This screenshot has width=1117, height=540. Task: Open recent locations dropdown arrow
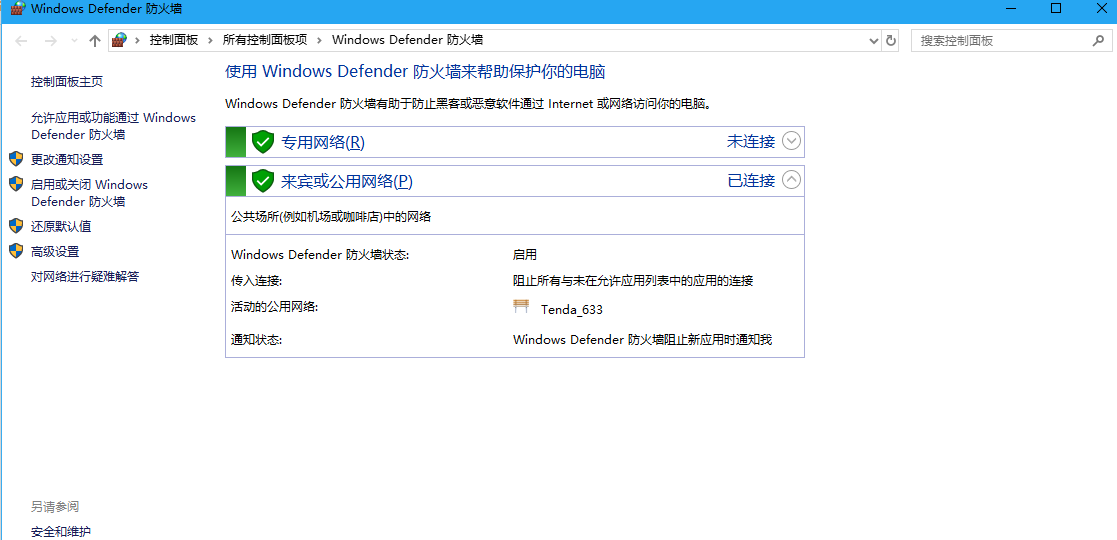coord(74,41)
